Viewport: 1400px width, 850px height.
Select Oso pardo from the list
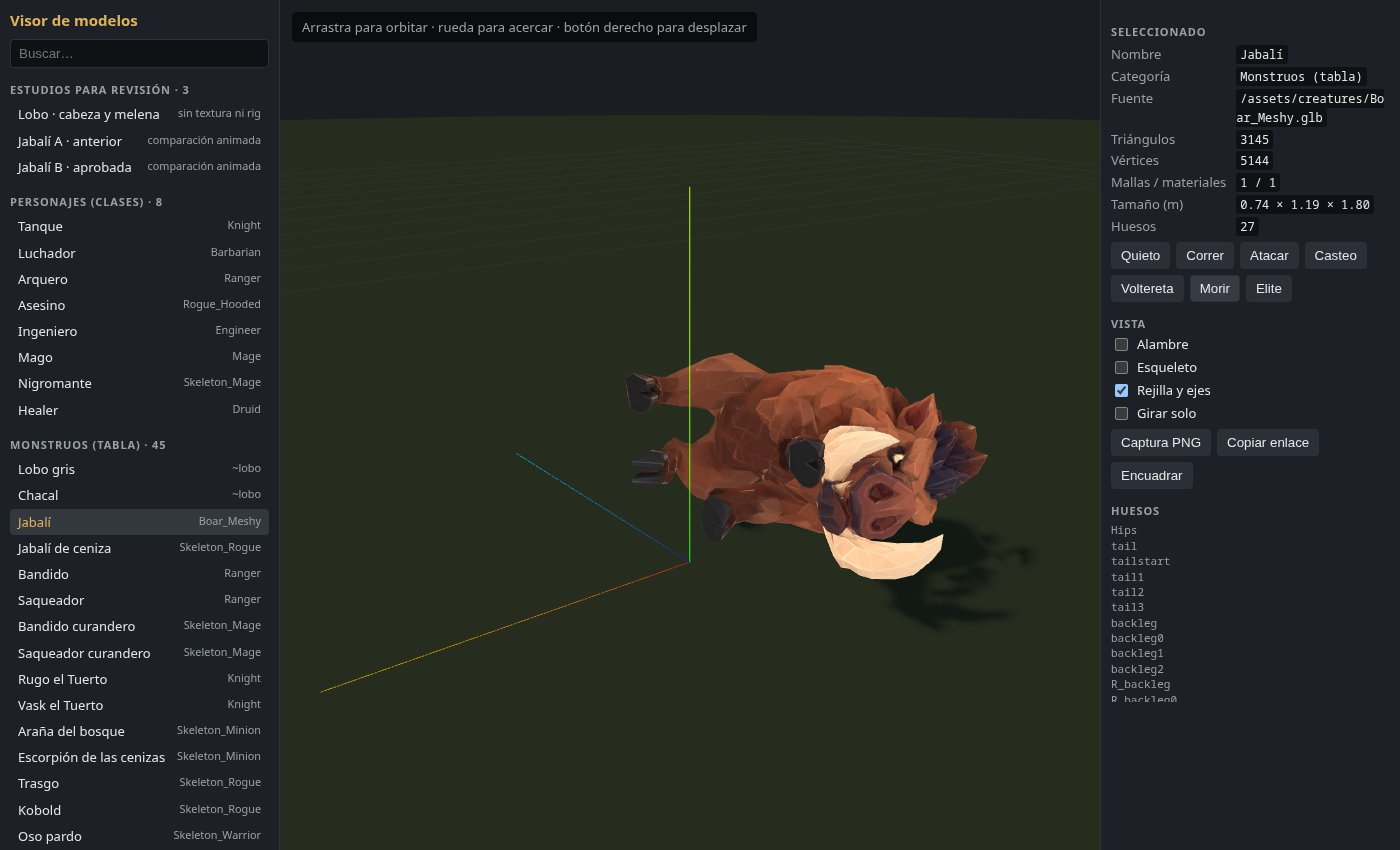click(x=139, y=836)
